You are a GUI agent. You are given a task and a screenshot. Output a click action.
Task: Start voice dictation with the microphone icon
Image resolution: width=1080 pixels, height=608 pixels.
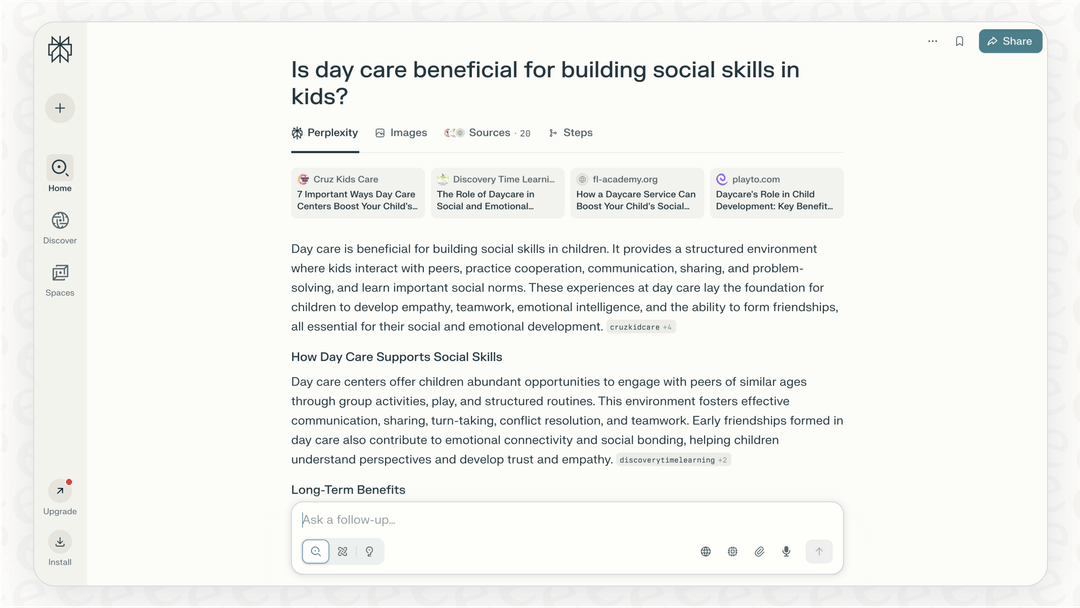(x=786, y=551)
